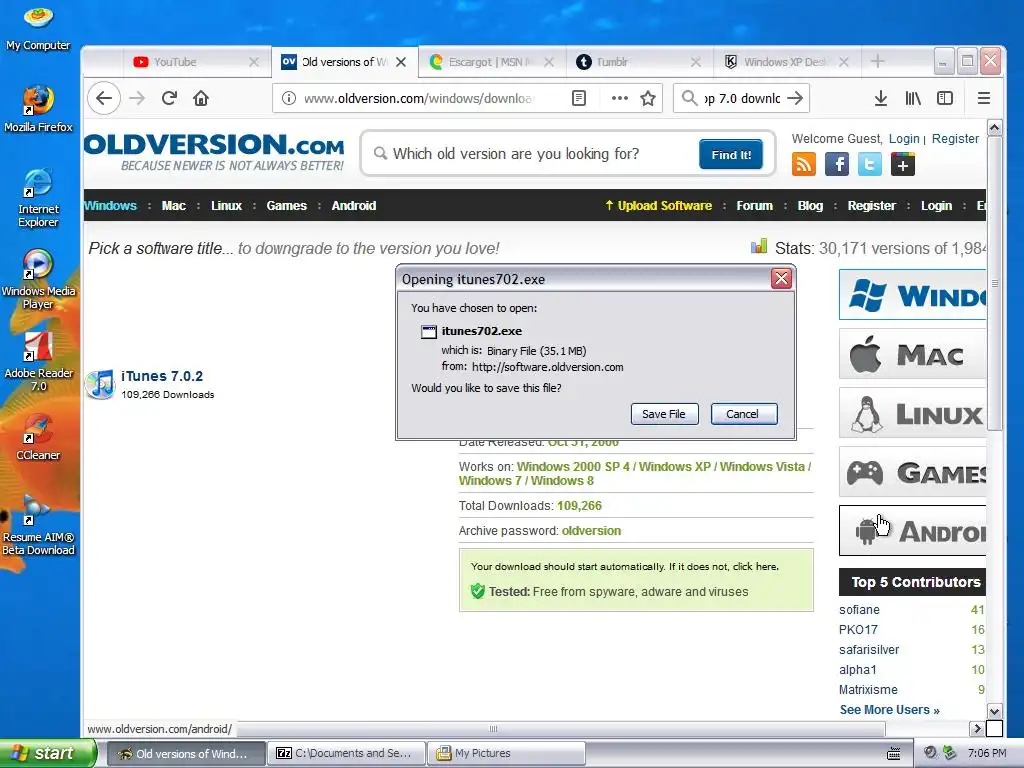Select Adobe Reader 7.0 desktop shortcut
Image resolution: width=1024 pixels, height=768 pixels.
(38, 362)
